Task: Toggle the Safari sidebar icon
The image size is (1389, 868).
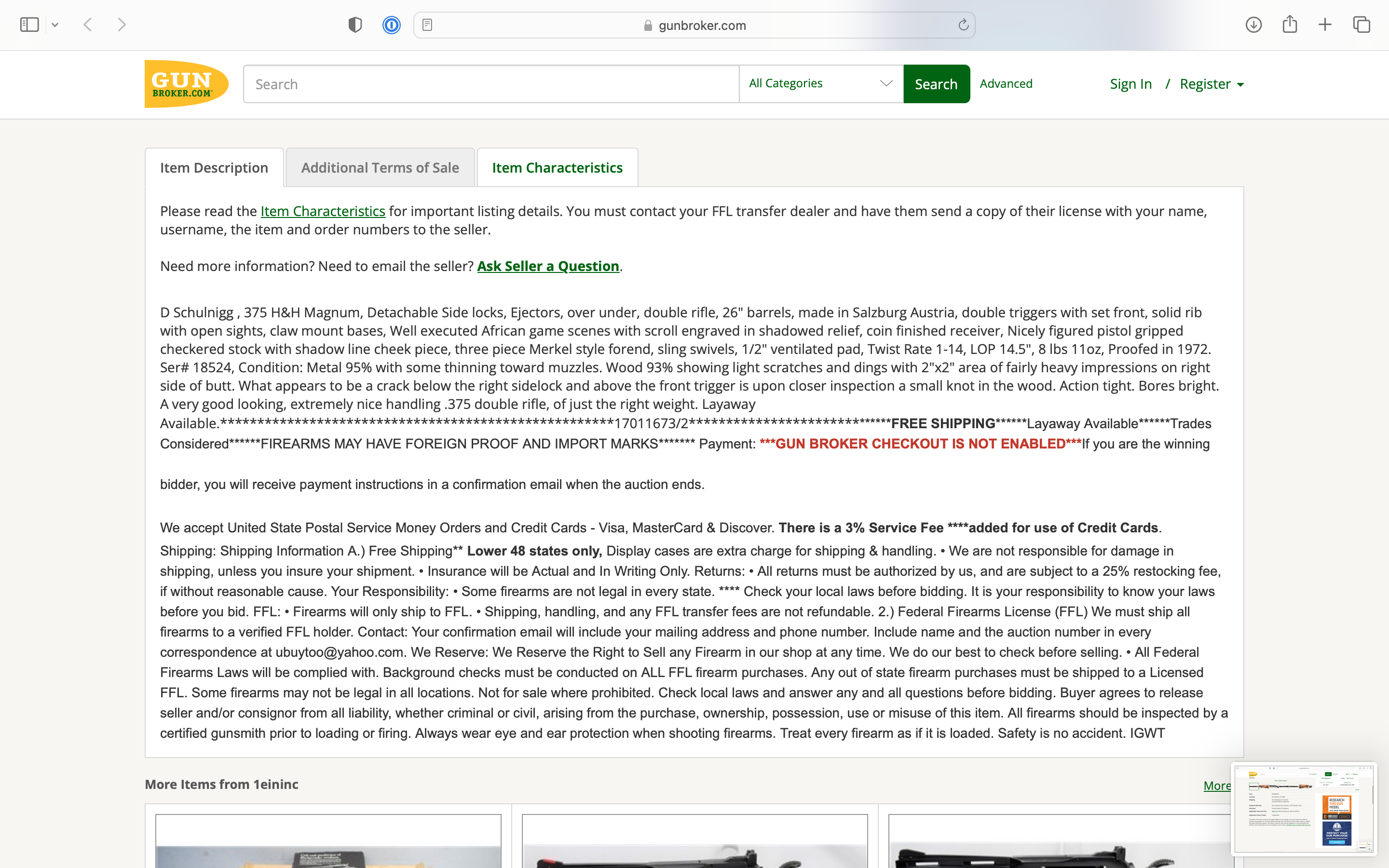Action: [x=29, y=25]
